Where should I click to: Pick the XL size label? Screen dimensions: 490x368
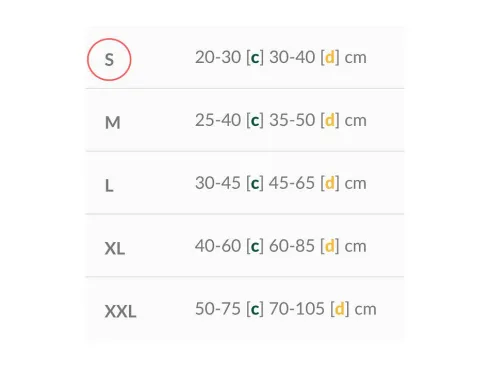click(115, 248)
